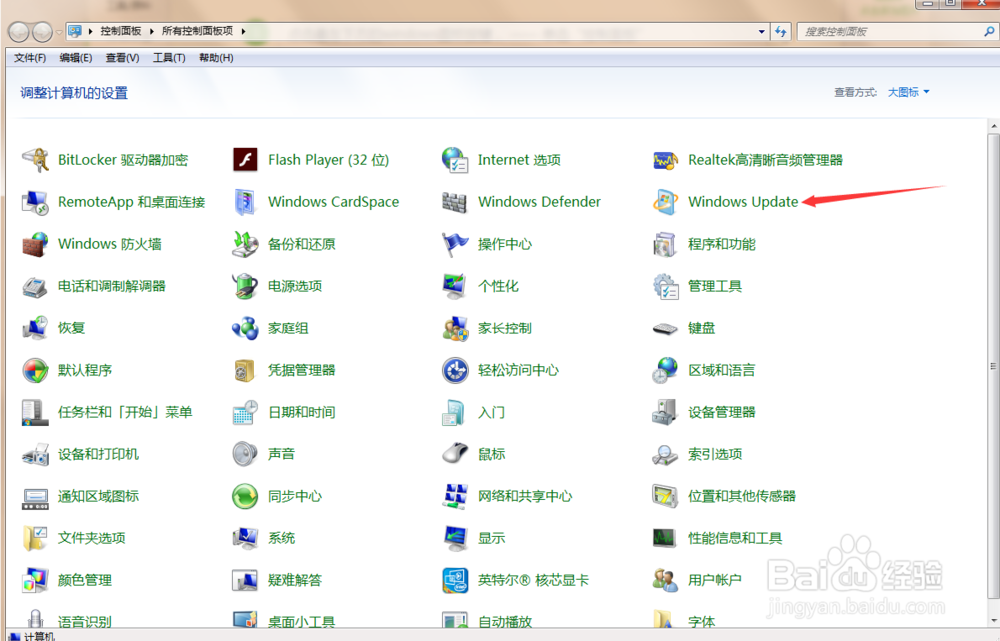Click the Windows 防火墙 icon
The width and height of the screenshot is (1000, 641).
click(35, 244)
